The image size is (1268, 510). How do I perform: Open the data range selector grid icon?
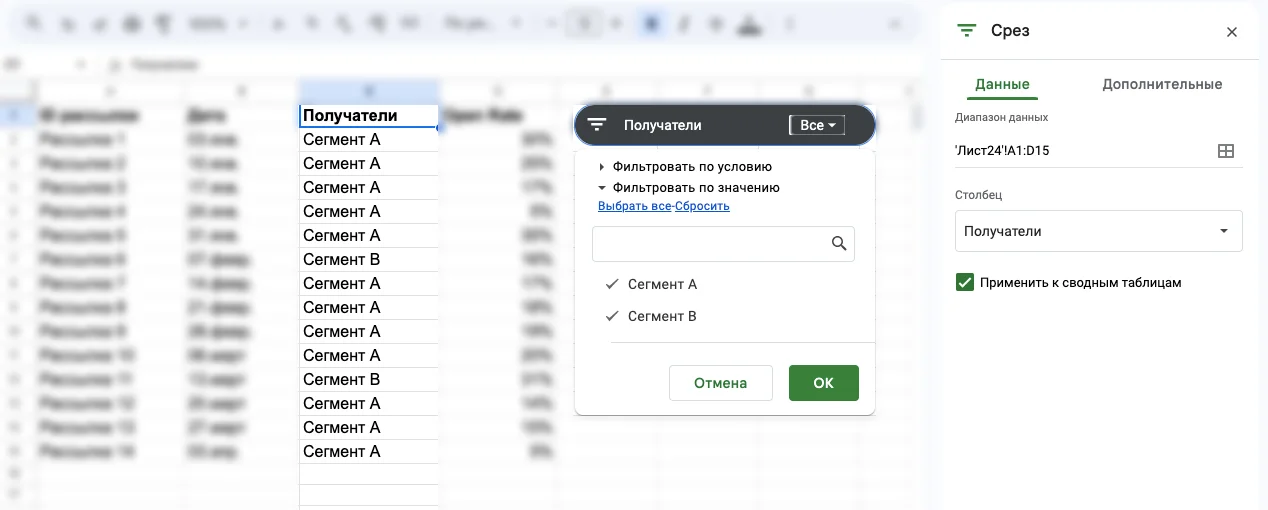pyautogui.click(x=1225, y=151)
